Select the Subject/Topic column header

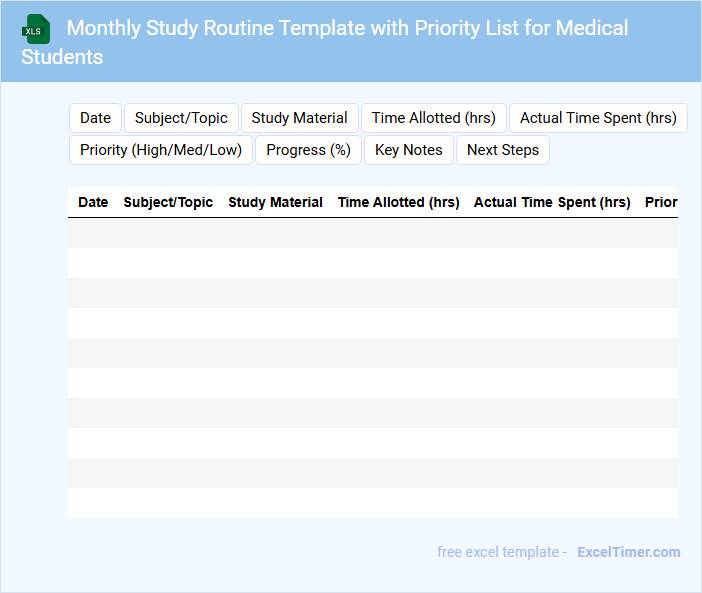(x=168, y=202)
